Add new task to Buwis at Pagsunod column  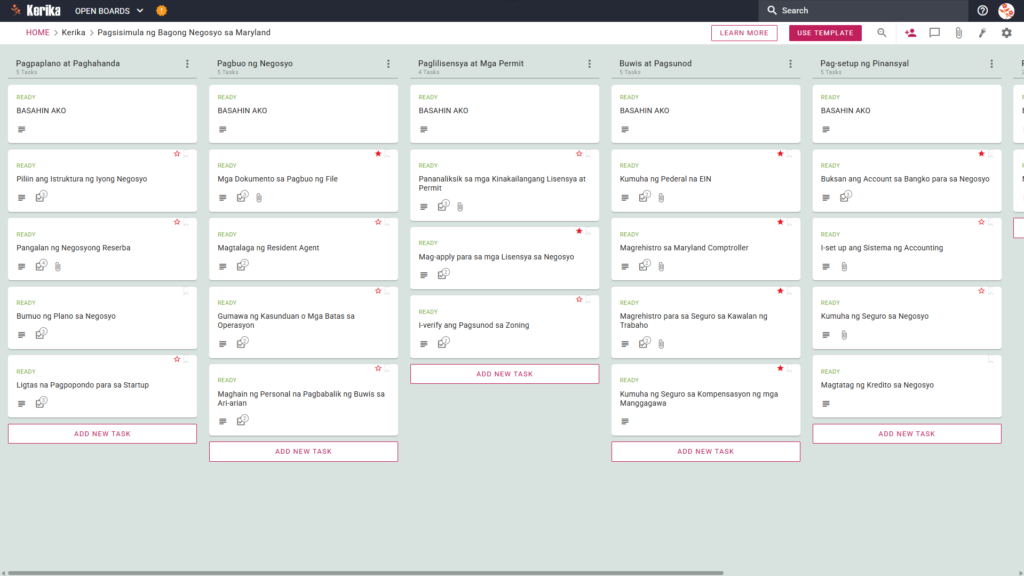pyautogui.click(x=706, y=451)
